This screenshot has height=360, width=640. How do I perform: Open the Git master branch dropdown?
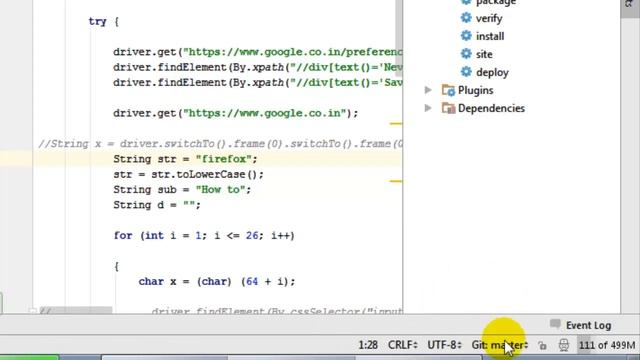(x=500, y=345)
